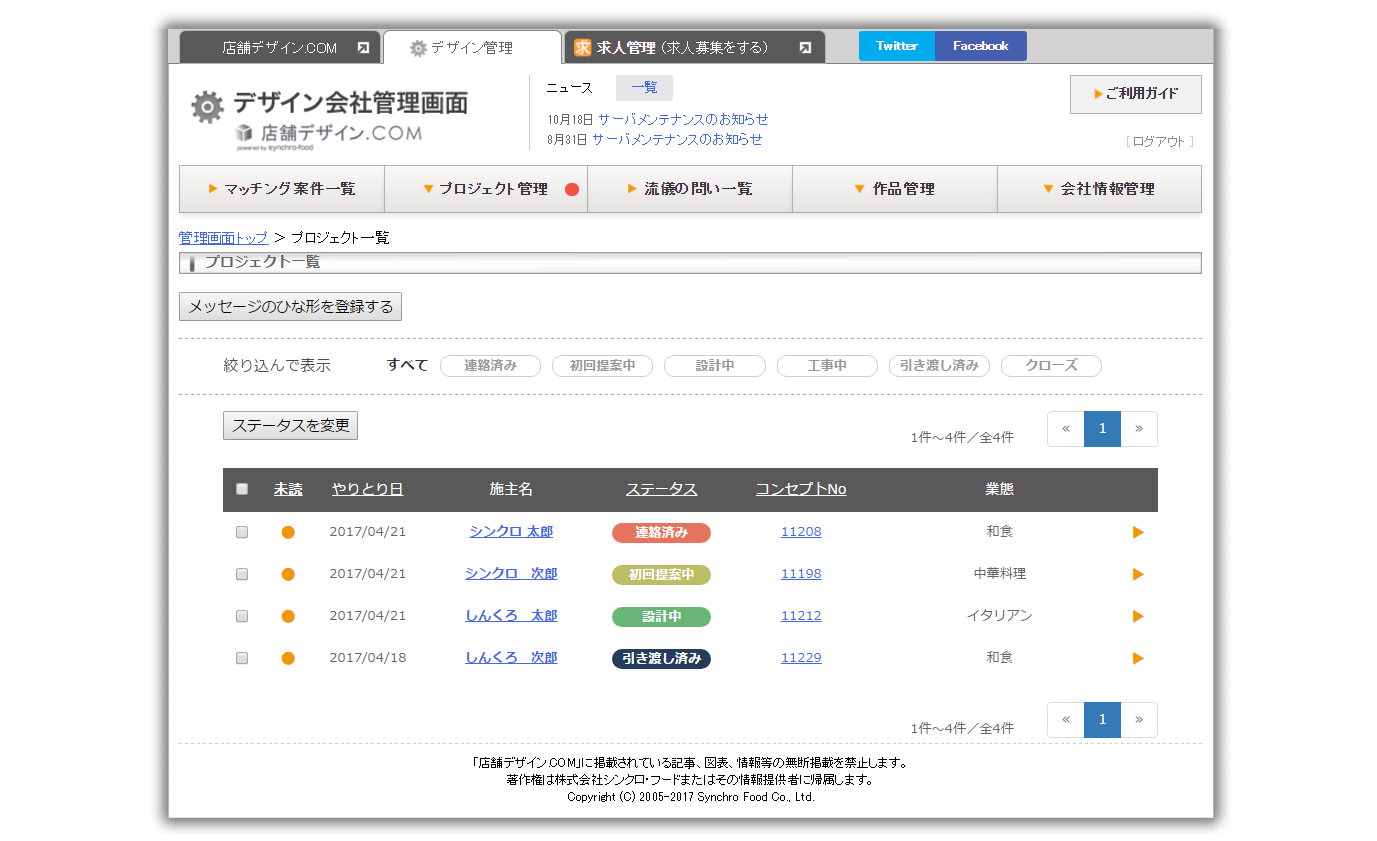Go to next page with top » button
The width and height of the screenshot is (1377, 841).
coord(1138,429)
